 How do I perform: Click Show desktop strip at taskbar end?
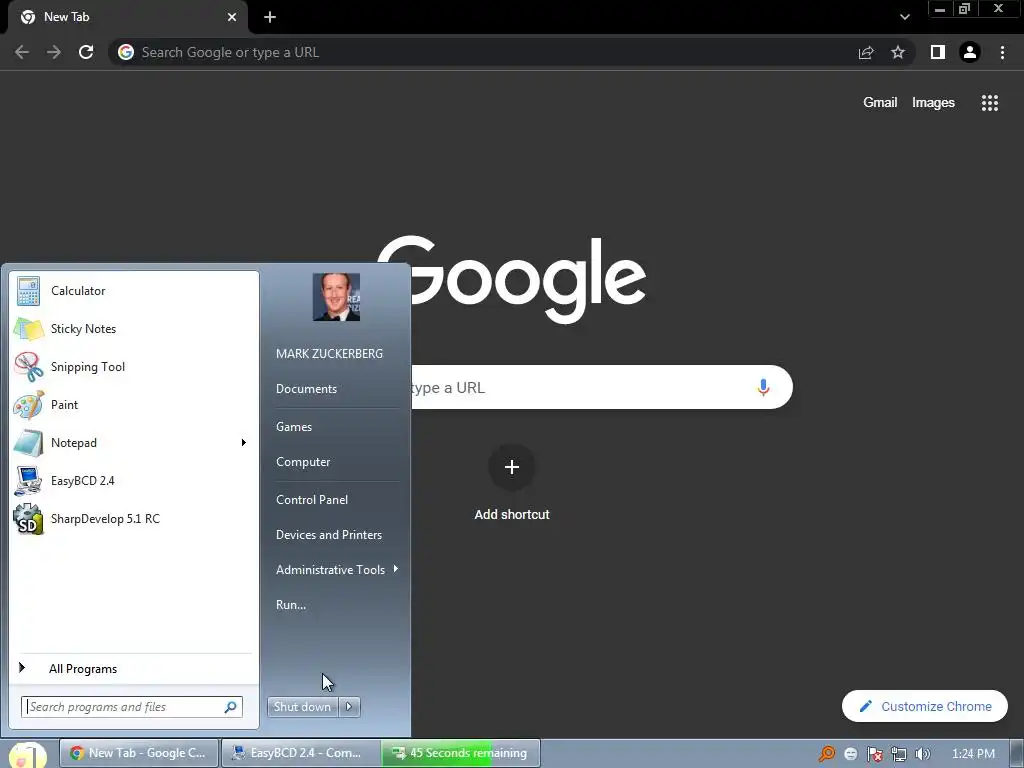pyautogui.click(x=1017, y=754)
